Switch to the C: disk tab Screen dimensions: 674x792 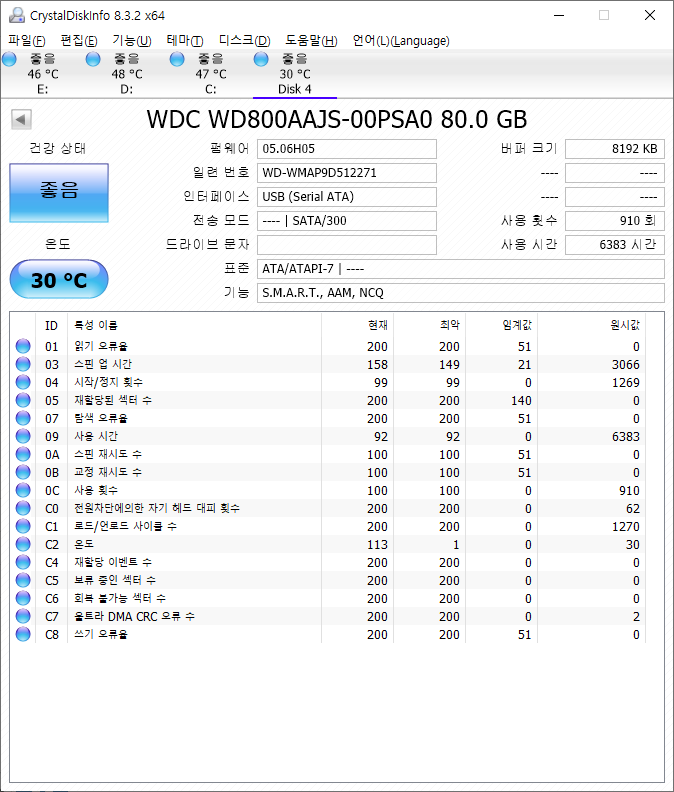coord(211,74)
